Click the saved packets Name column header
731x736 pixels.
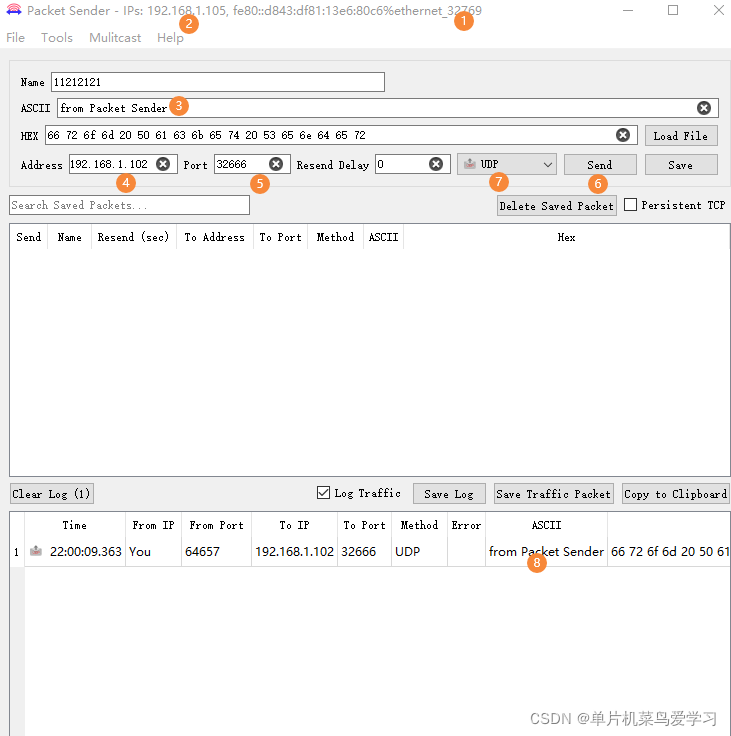[x=69, y=237]
